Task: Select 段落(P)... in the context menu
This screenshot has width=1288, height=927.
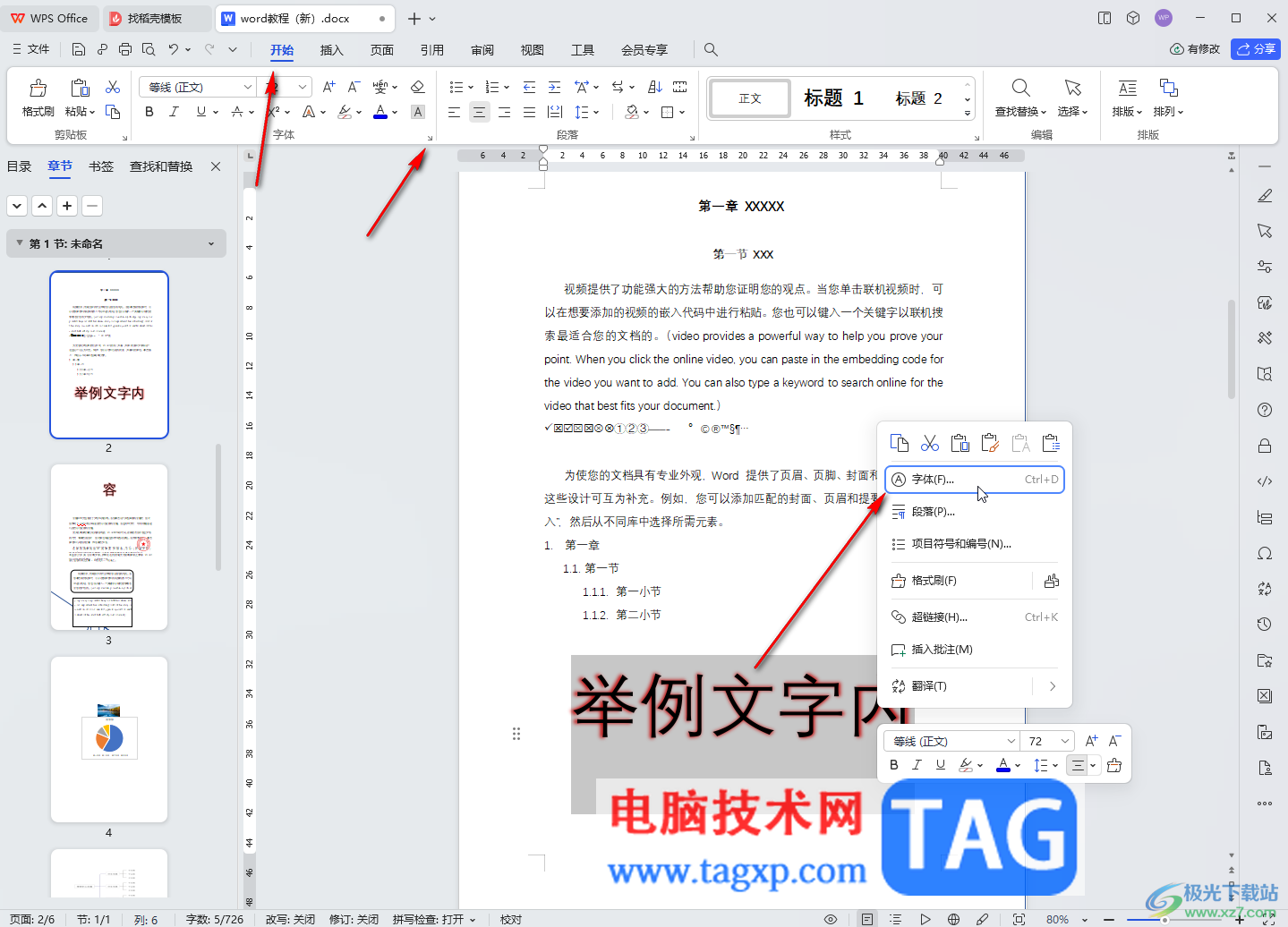Action: click(x=974, y=512)
